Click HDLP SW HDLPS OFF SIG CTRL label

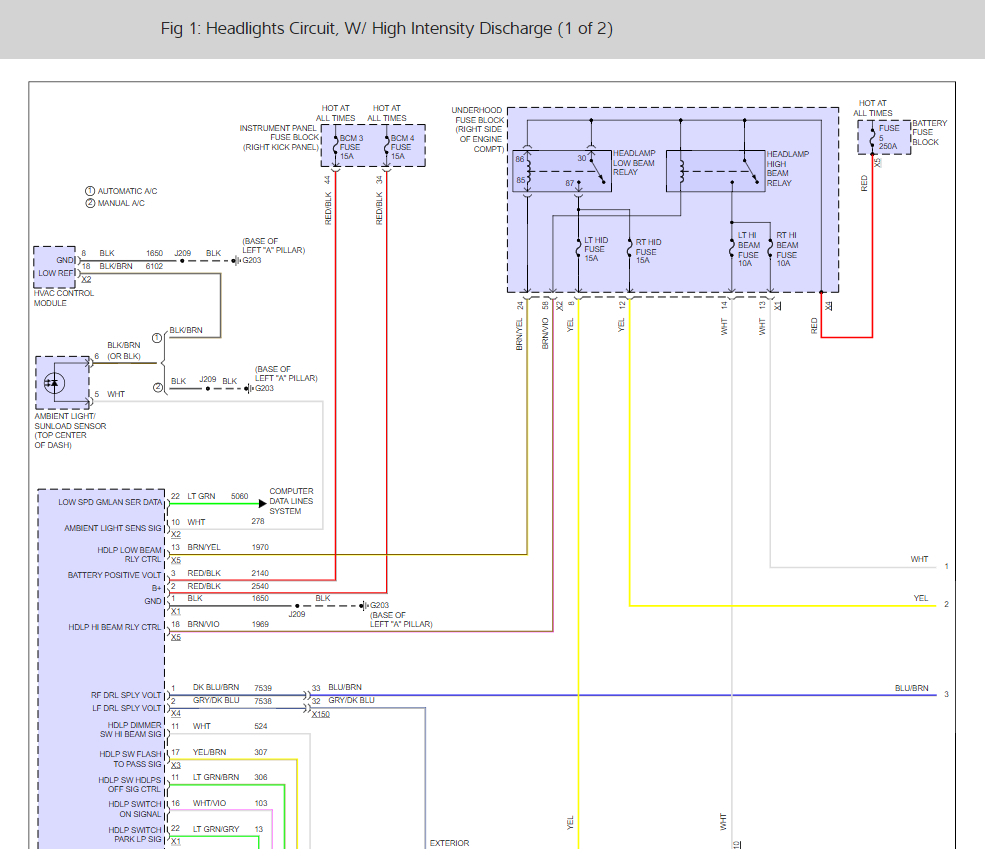(129, 785)
